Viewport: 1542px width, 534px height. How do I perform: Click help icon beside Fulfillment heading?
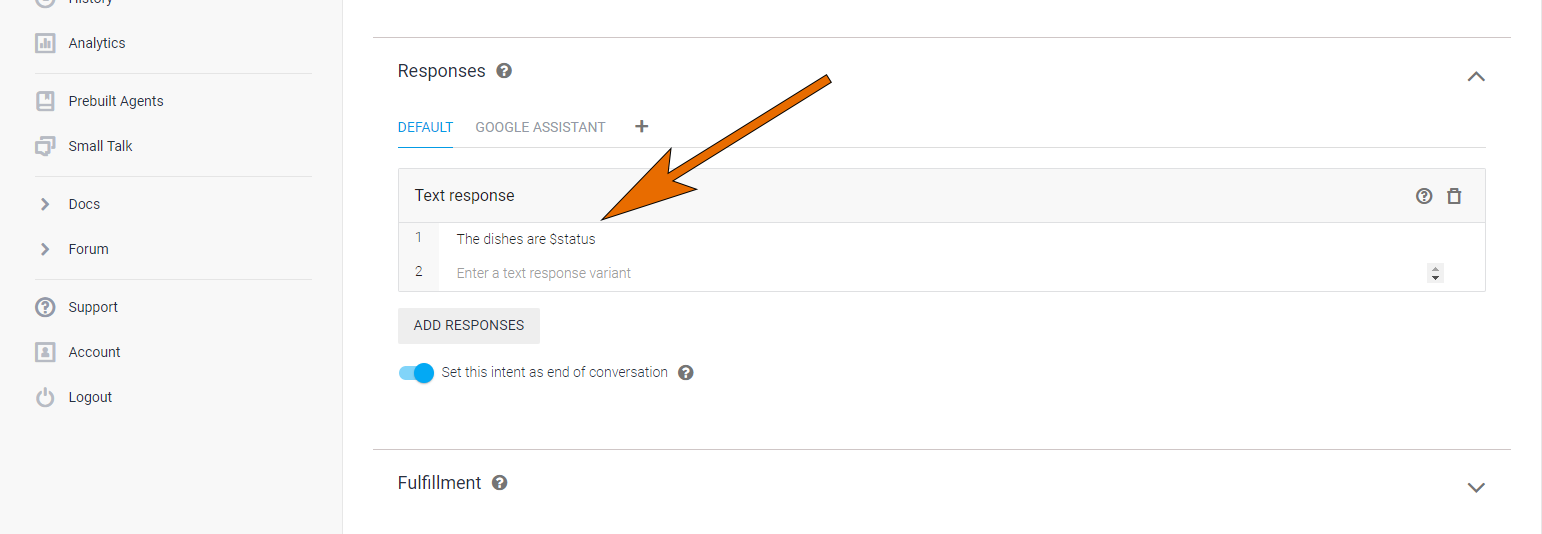pos(500,483)
